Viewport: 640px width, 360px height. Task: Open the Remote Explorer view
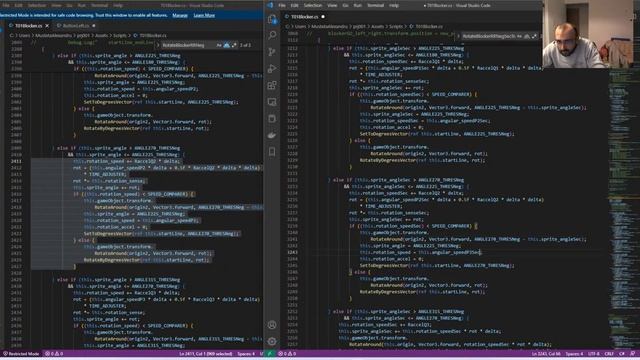pos(272,102)
